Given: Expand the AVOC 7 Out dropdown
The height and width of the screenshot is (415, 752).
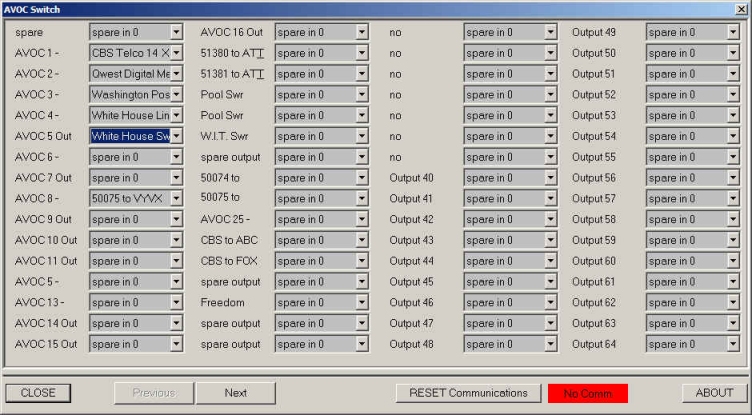Looking at the screenshot, I should click(x=176, y=178).
